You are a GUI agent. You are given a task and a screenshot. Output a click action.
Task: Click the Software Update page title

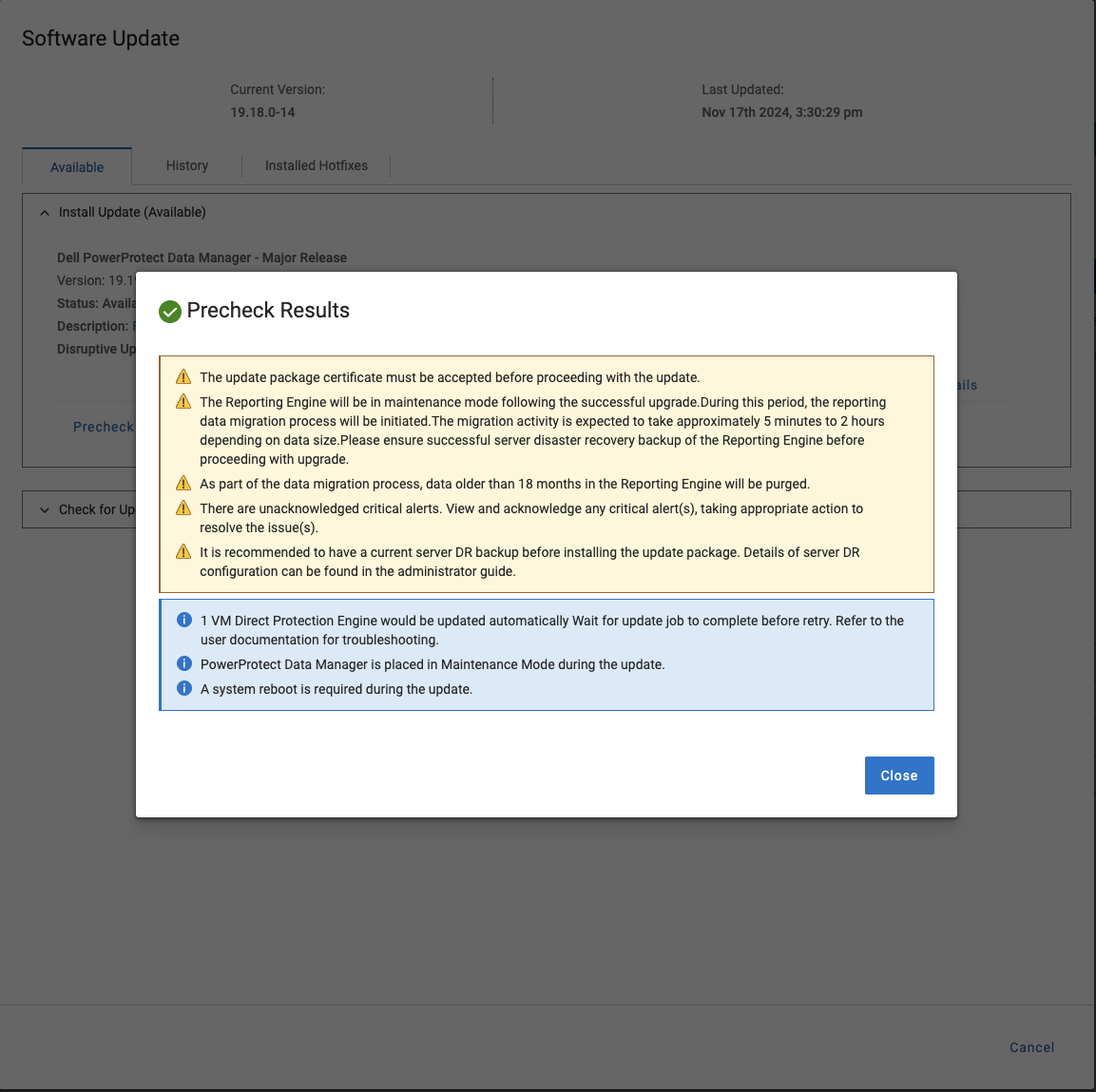101,38
